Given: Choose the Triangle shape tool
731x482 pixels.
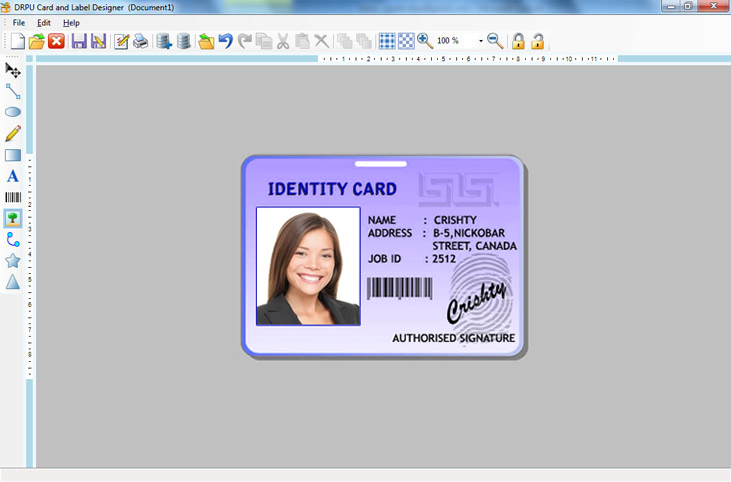Looking at the screenshot, I should coord(13,283).
